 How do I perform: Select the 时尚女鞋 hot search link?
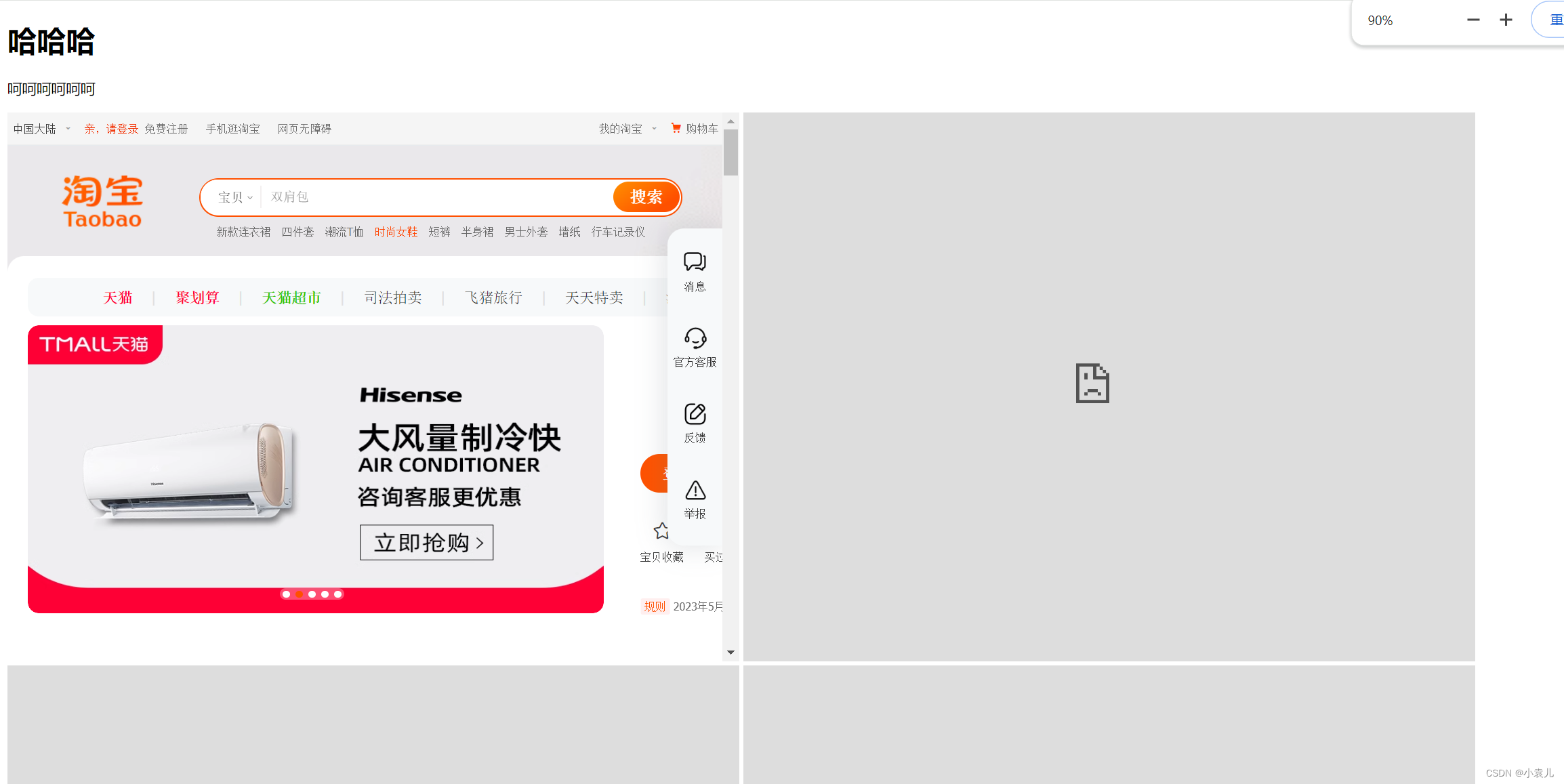[396, 231]
